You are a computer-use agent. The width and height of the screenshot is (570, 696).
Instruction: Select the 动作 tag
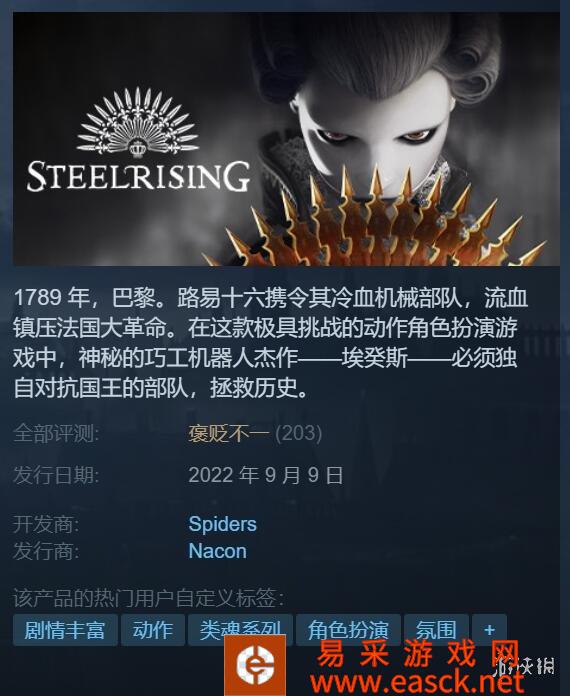coord(153,630)
